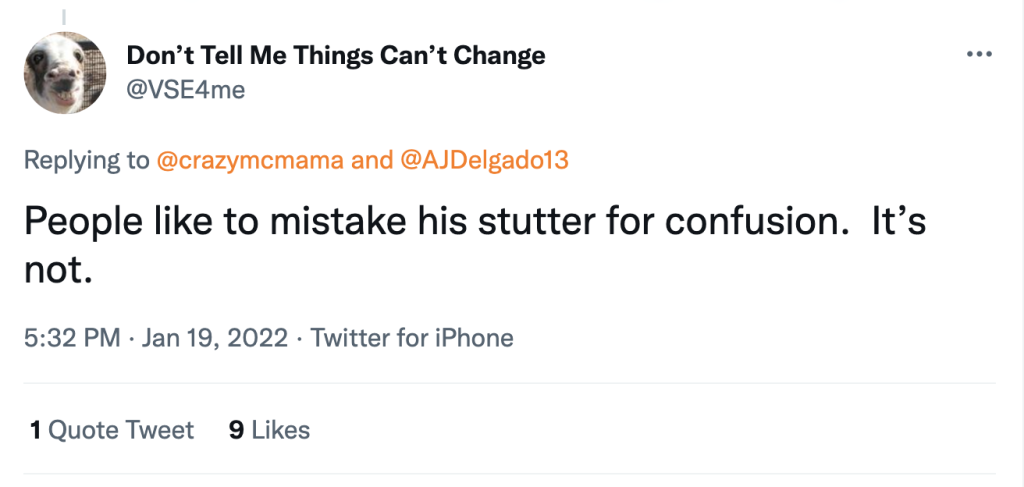1024x487 pixels.
Task: Click the word "People" starting the tweet
Action: [x=82, y=222]
